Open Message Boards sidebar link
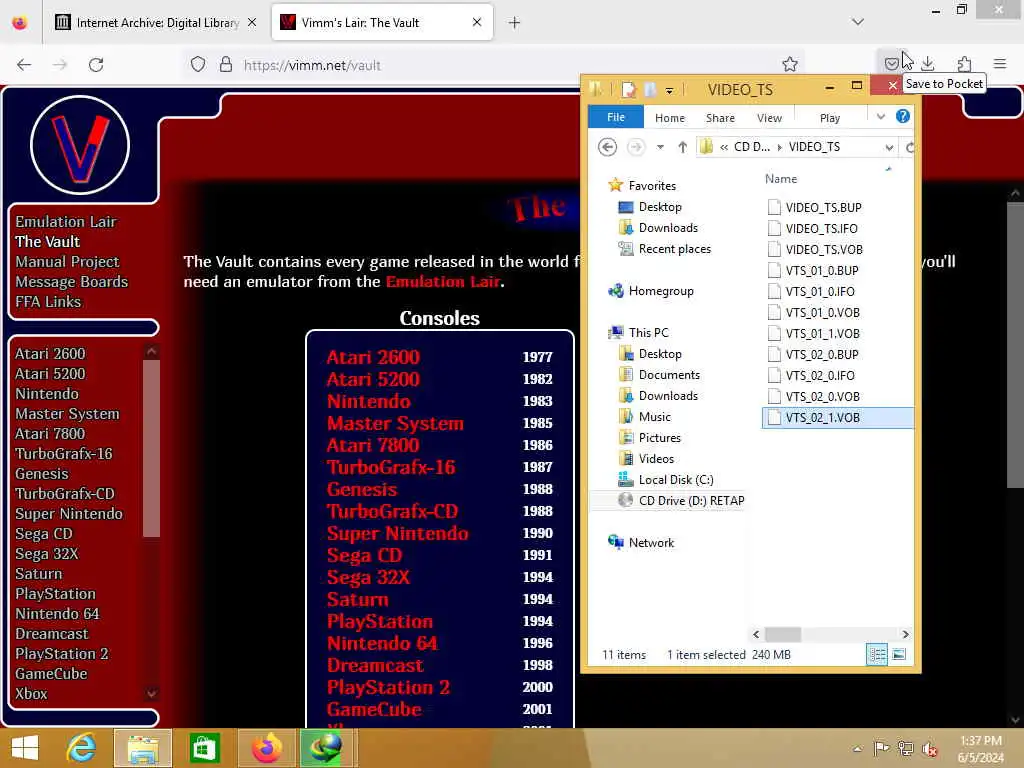 pyautogui.click(x=71, y=282)
